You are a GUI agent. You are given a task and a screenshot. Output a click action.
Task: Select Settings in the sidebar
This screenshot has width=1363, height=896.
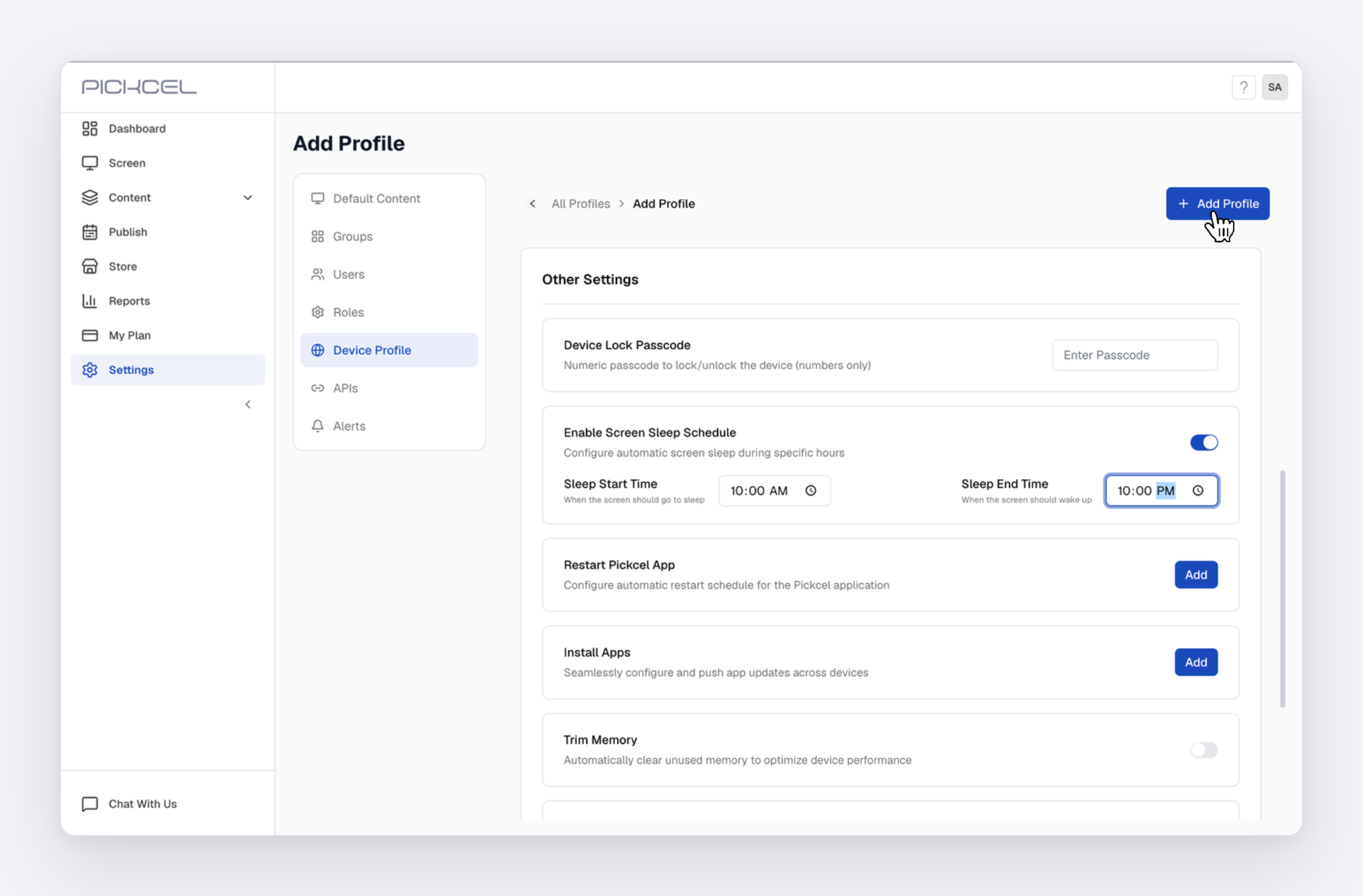168,370
